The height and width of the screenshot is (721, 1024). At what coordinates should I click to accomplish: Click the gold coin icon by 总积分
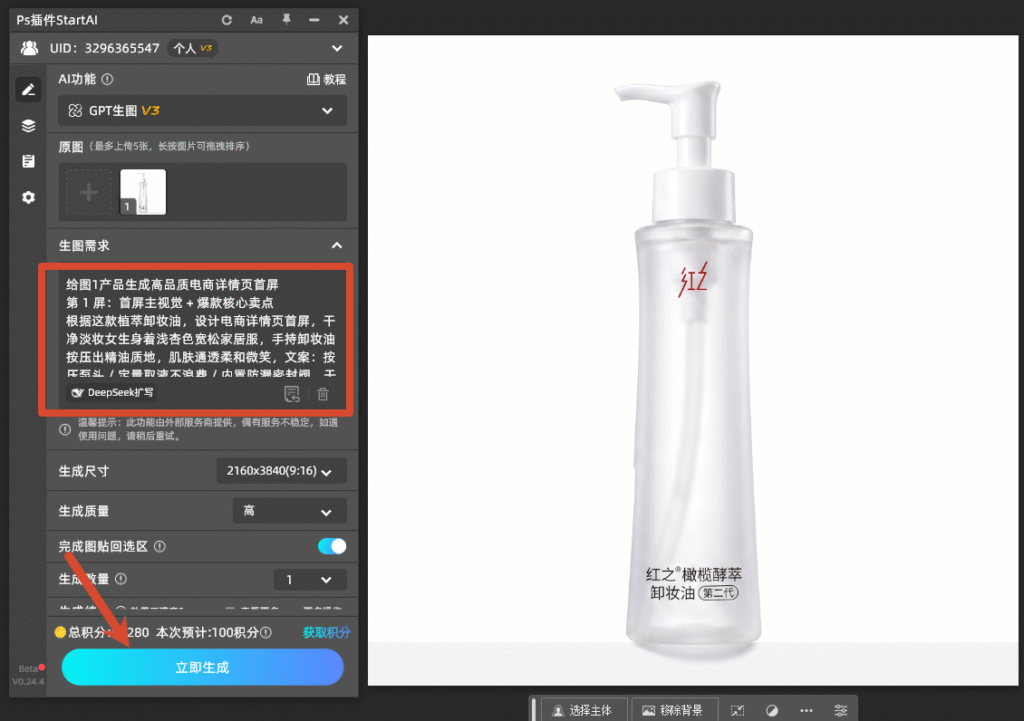[60, 632]
